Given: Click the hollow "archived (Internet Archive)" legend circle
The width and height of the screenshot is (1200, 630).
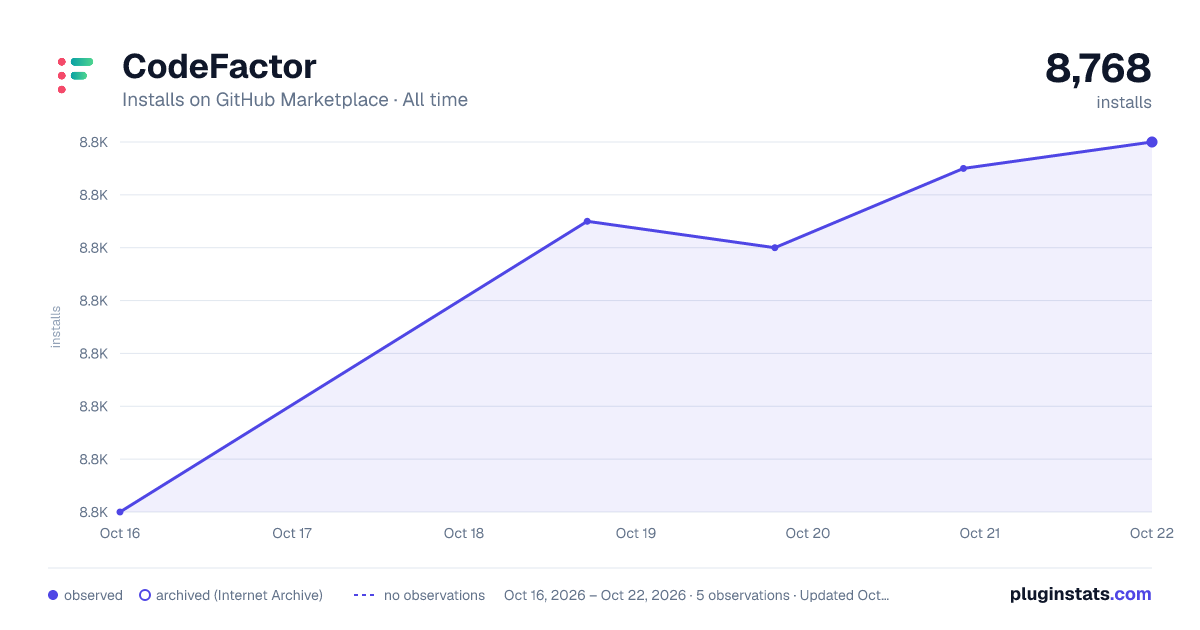Looking at the screenshot, I should coord(145,595).
